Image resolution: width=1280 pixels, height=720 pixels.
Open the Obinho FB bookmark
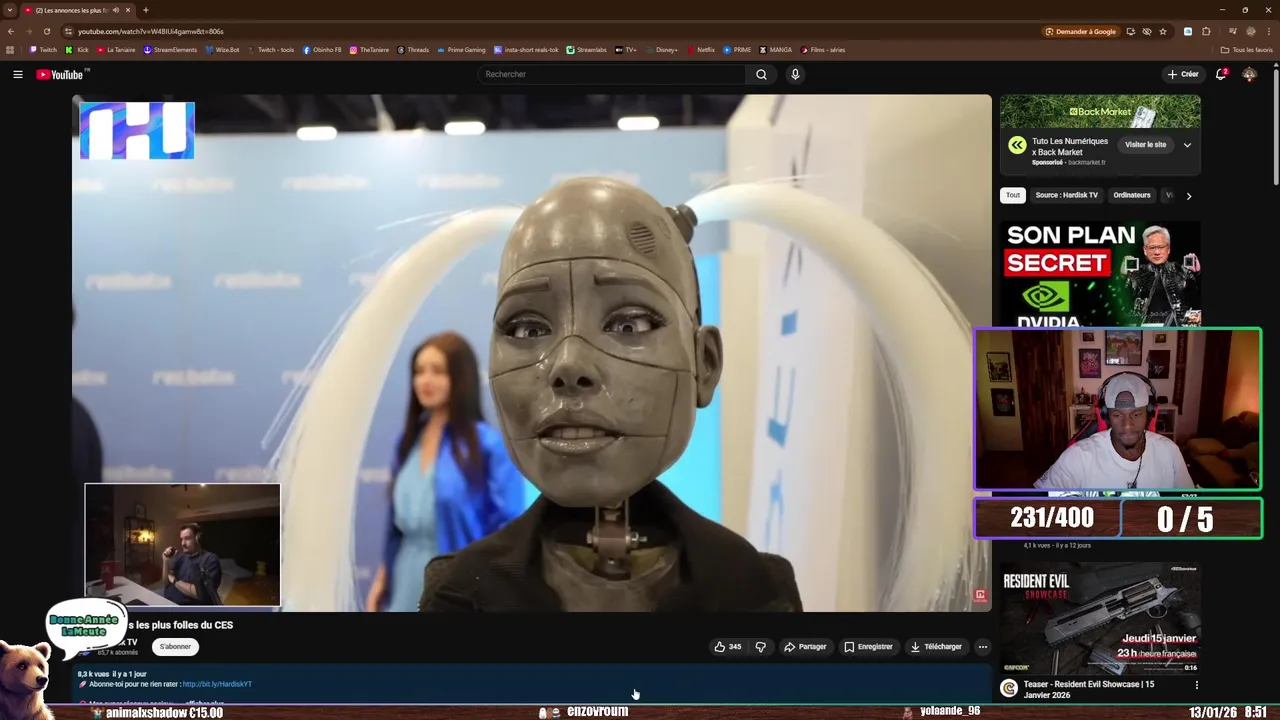pos(321,50)
